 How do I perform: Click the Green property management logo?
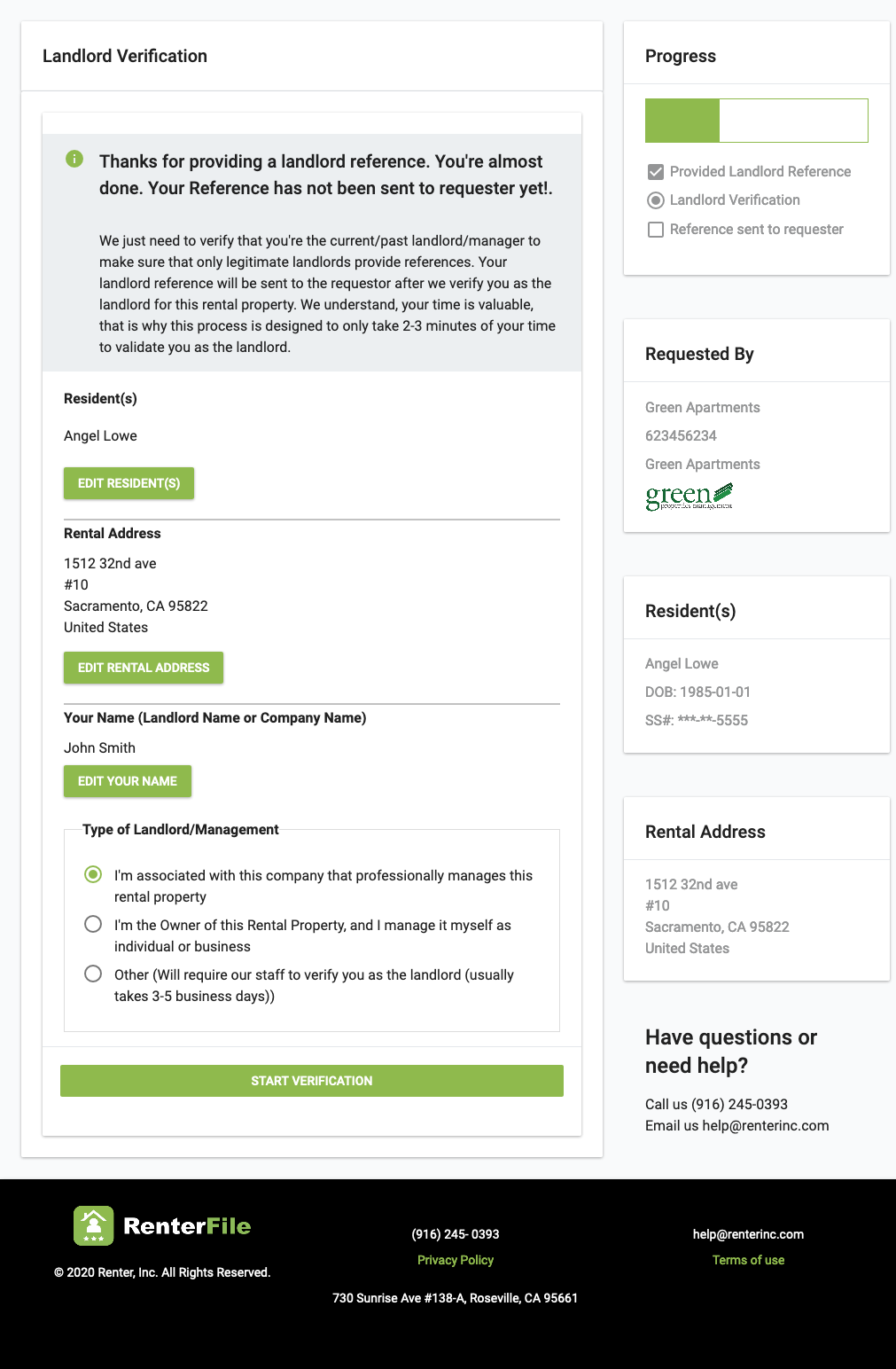(689, 496)
